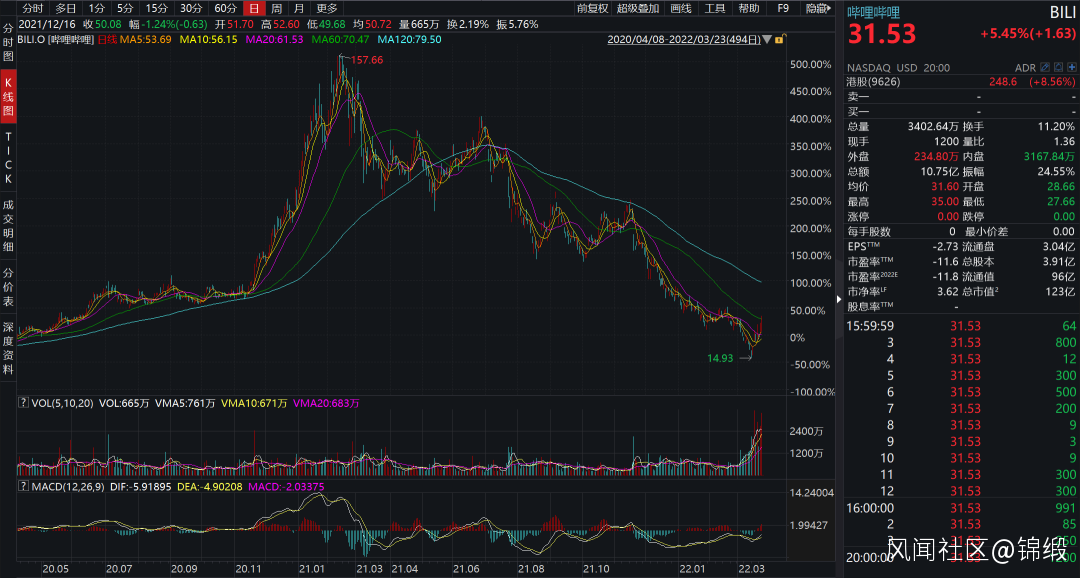Open the 工具 menu
This screenshot has height=578, width=1080.
tap(715, 8)
